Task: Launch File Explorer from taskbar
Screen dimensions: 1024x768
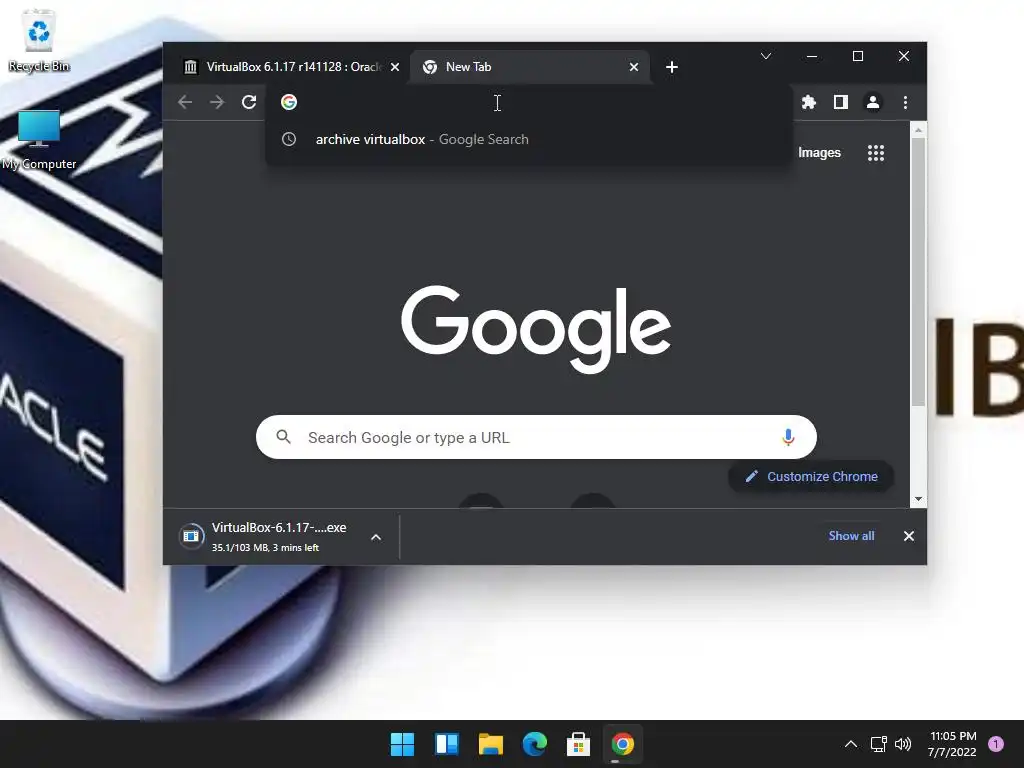Action: coord(490,744)
